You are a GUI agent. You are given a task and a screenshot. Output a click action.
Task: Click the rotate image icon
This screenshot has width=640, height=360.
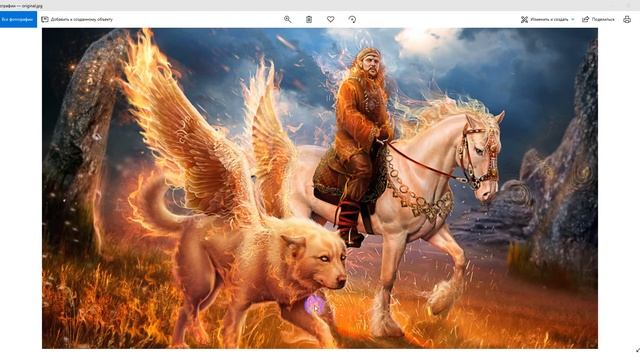pos(352,19)
